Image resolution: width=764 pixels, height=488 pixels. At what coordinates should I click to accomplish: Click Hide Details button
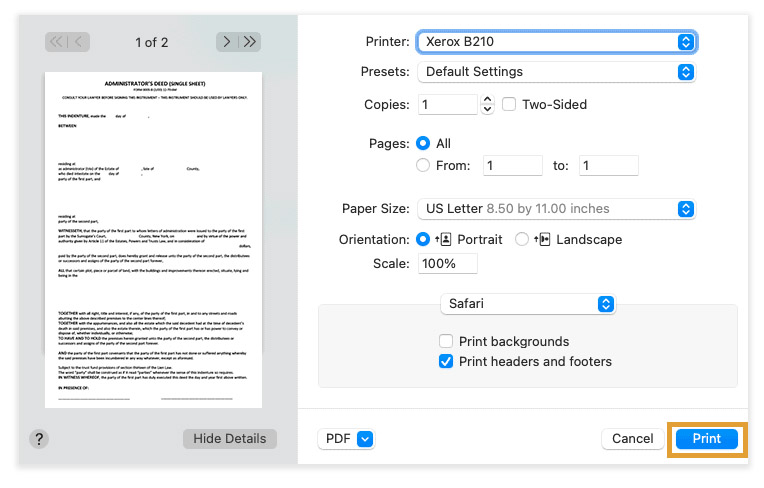[230, 439]
